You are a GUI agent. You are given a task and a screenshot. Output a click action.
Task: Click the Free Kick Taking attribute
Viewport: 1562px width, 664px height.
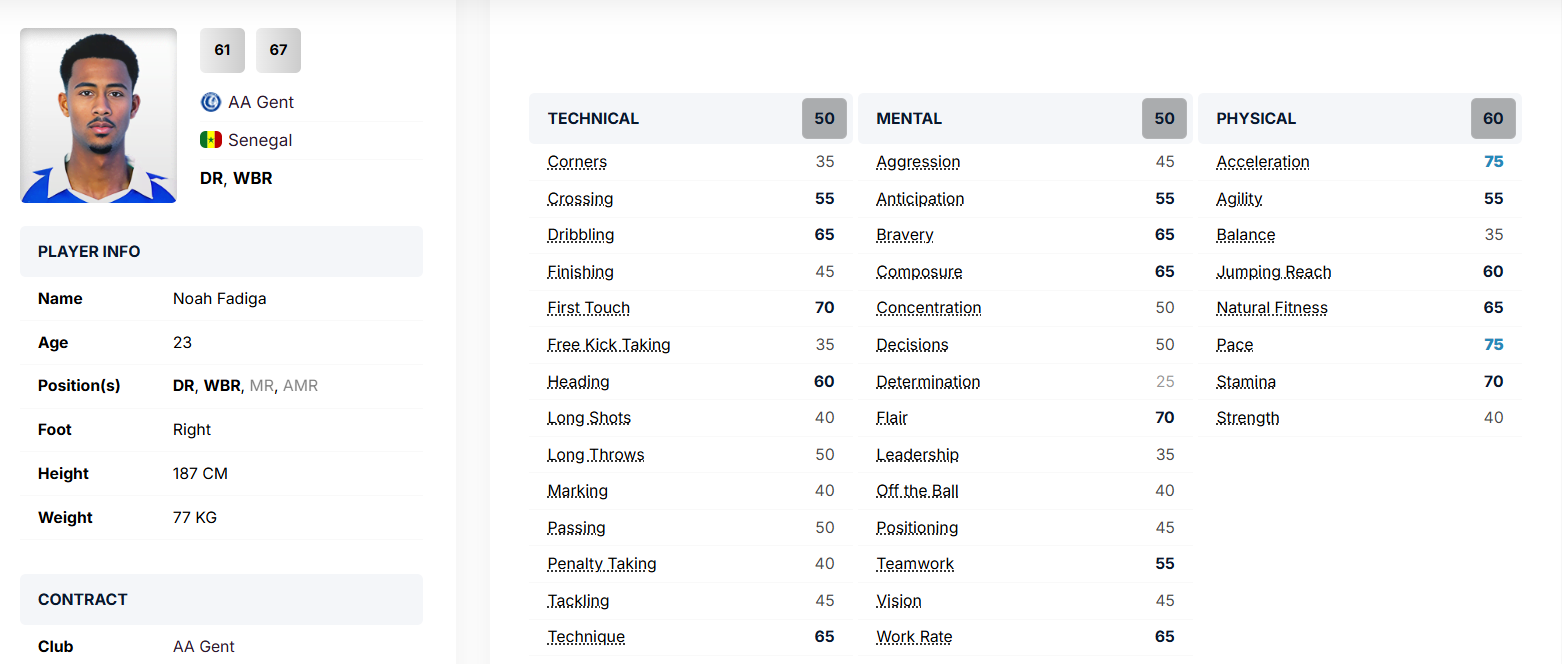(608, 345)
